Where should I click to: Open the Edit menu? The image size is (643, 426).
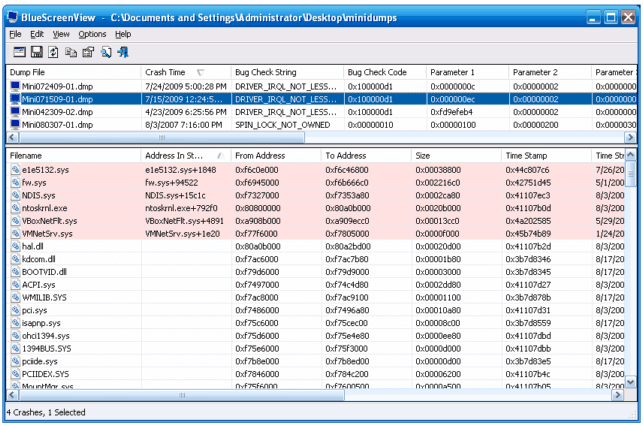(x=37, y=34)
